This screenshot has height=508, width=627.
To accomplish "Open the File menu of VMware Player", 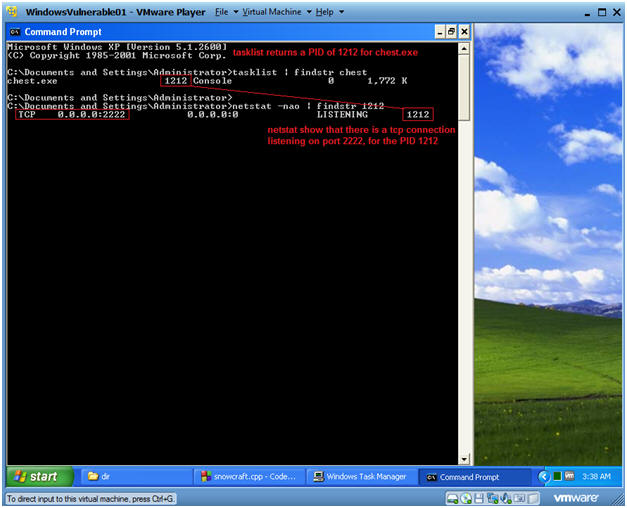I will [x=222, y=12].
